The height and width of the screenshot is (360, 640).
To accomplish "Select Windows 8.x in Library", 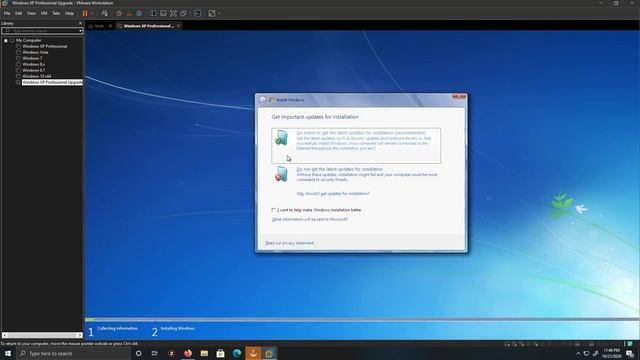I will [x=33, y=64].
